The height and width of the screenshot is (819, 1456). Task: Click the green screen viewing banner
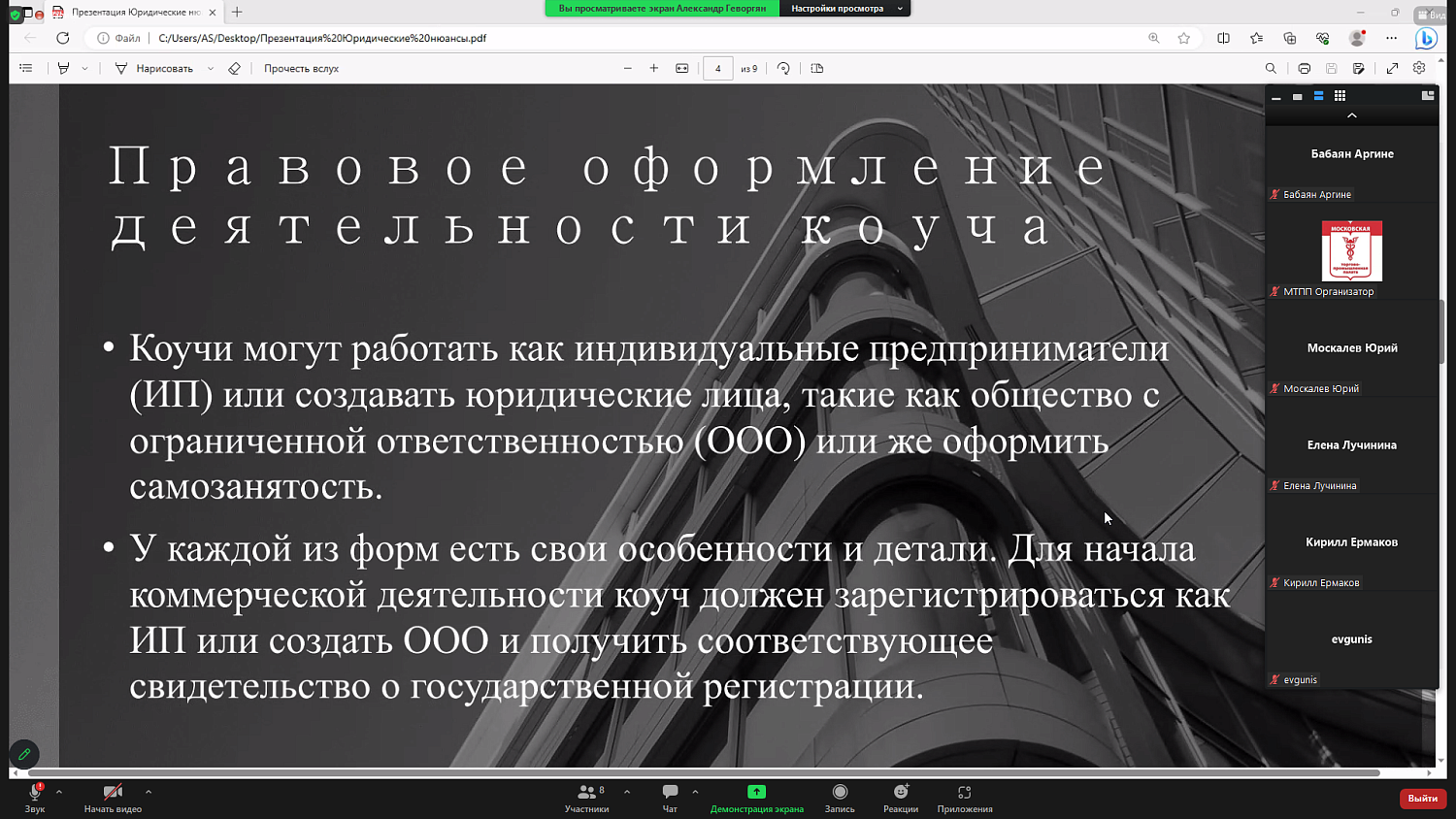662,9
